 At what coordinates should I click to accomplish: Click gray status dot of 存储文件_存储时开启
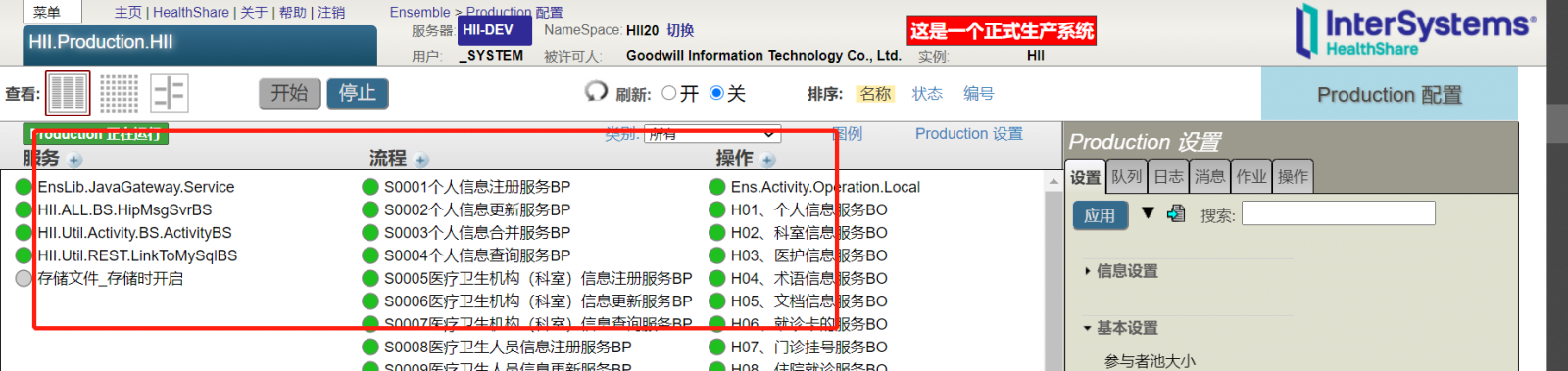click(x=24, y=278)
